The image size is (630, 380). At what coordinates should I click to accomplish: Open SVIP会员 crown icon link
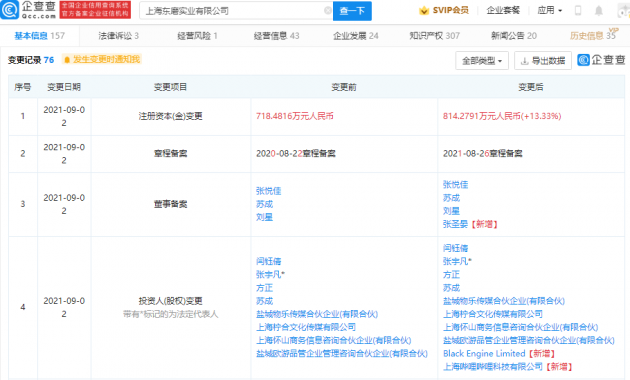click(444, 10)
